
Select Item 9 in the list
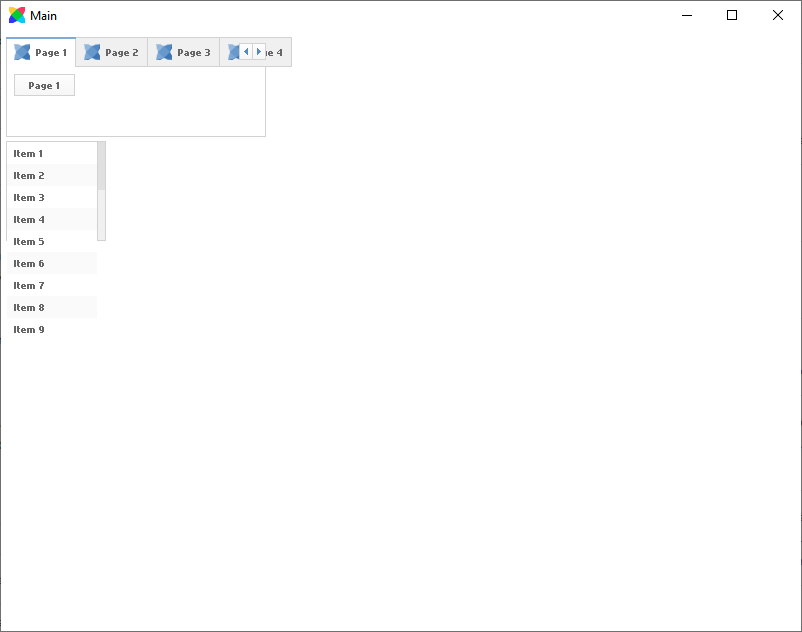[52, 329]
